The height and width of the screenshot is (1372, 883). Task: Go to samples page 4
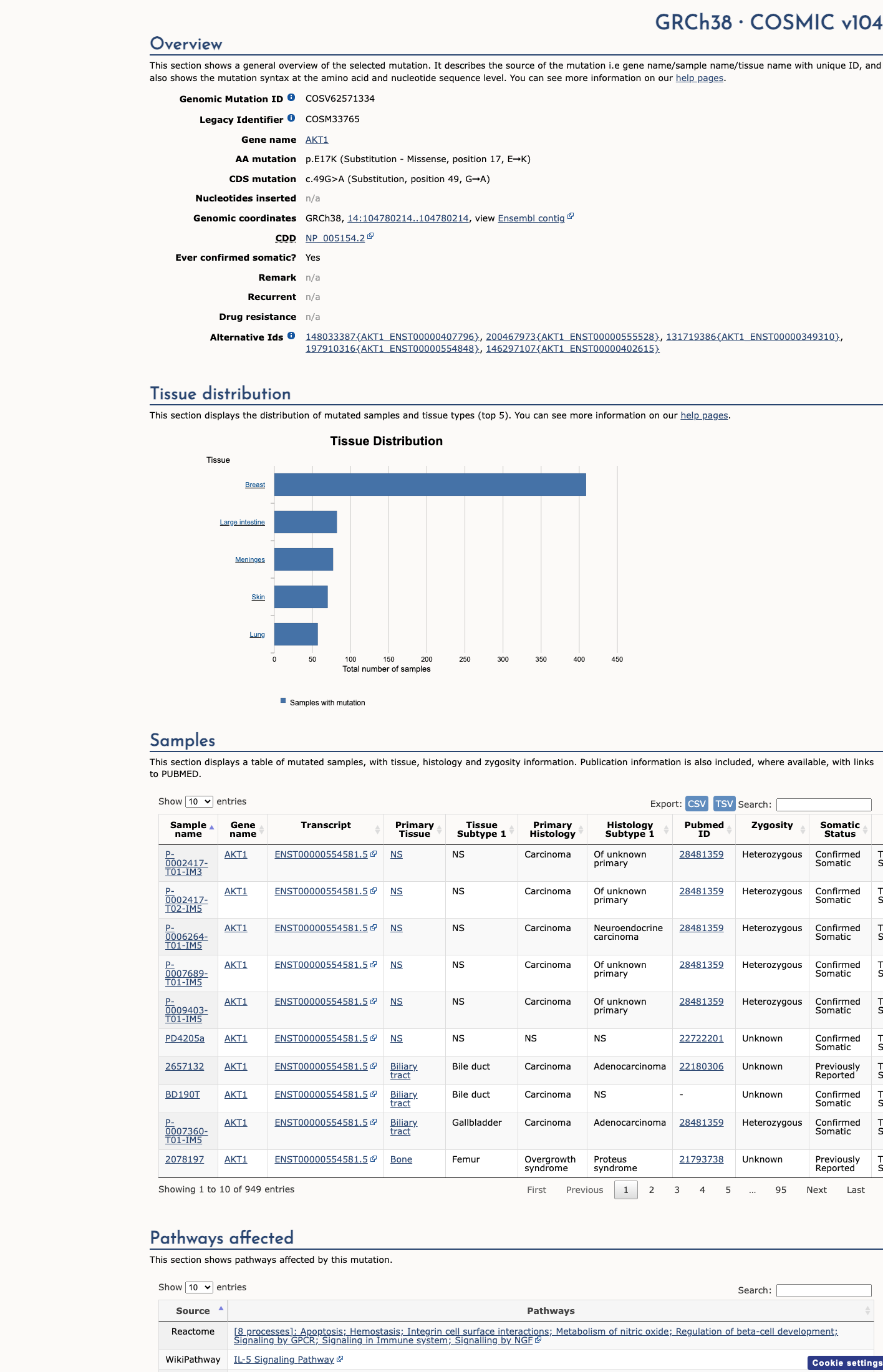[703, 1190]
